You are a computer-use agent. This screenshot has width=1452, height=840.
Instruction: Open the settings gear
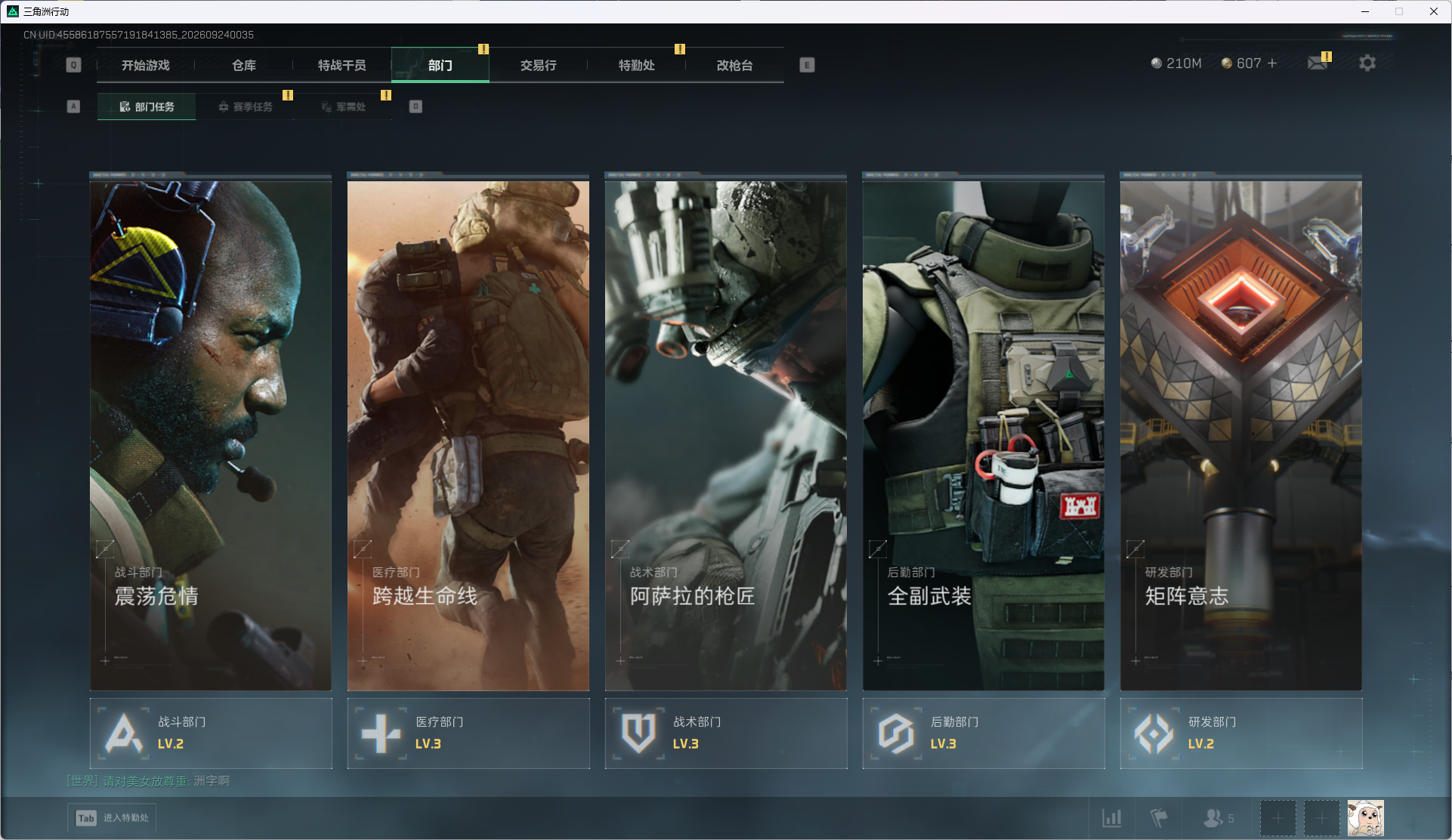[x=1367, y=63]
